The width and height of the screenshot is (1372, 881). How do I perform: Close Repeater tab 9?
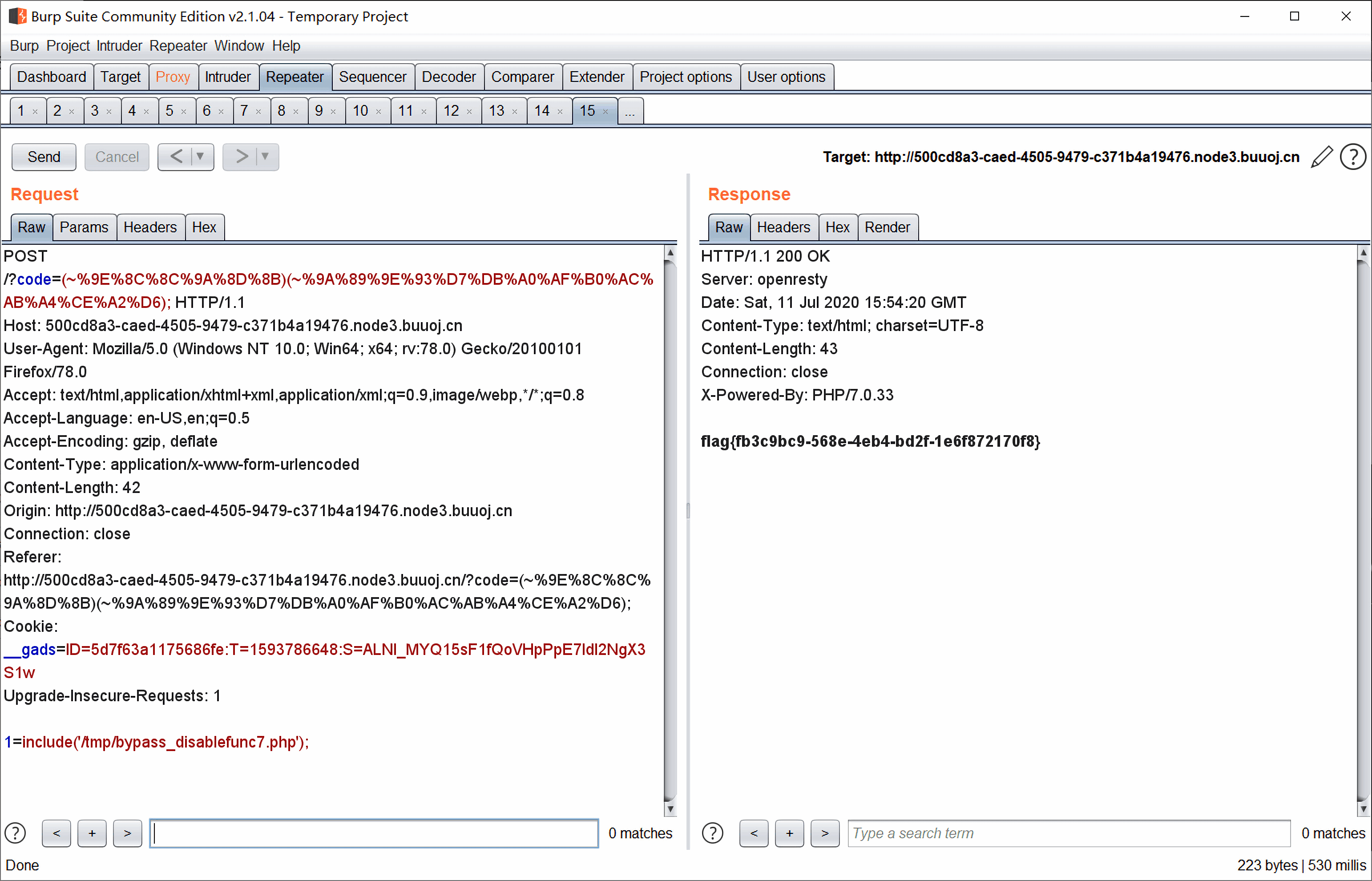coord(333,112)
